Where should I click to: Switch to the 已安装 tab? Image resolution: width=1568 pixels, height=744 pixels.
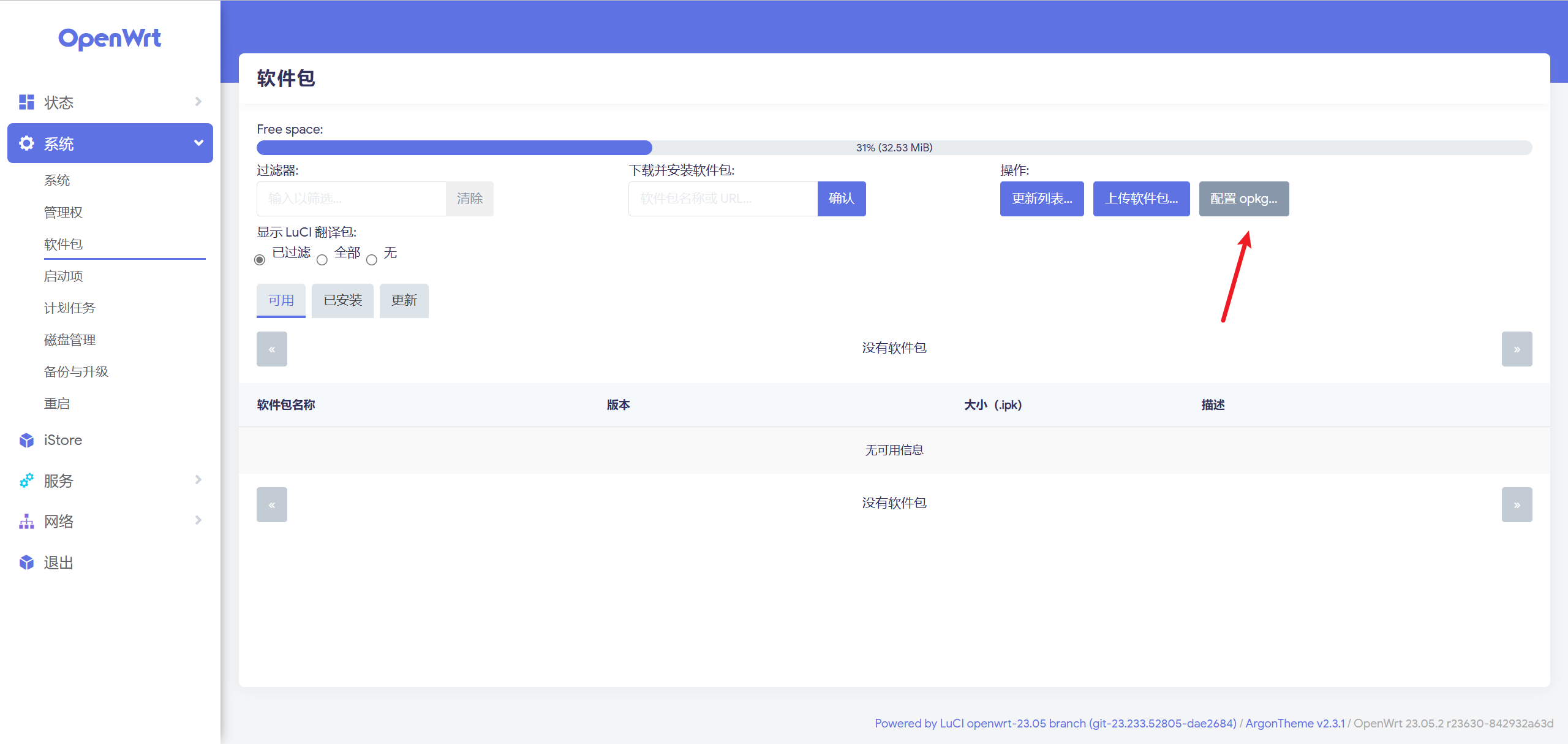[342, 300]
